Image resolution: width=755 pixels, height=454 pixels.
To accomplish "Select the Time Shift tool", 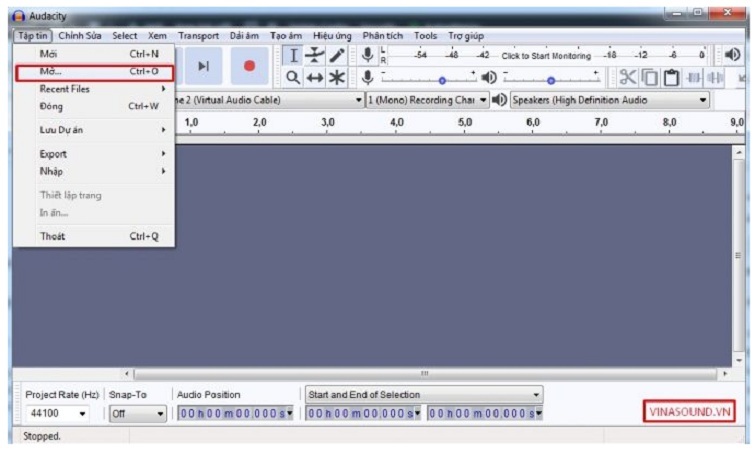I will (316, 77).
